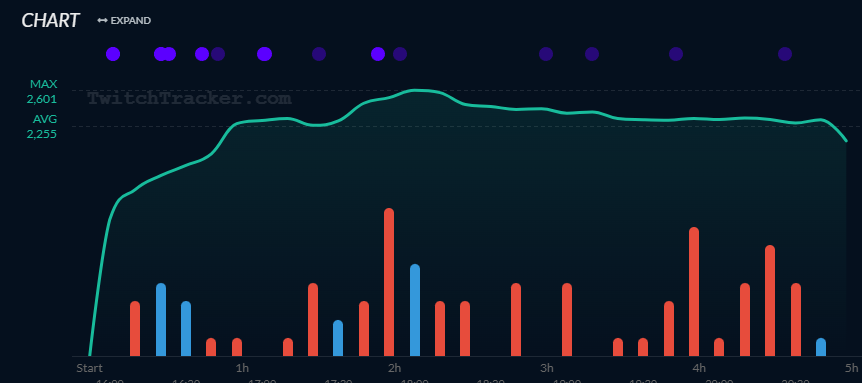
Task: Click the first bright purple event dot
Action: pyautogui.click(x=113, y=54)
